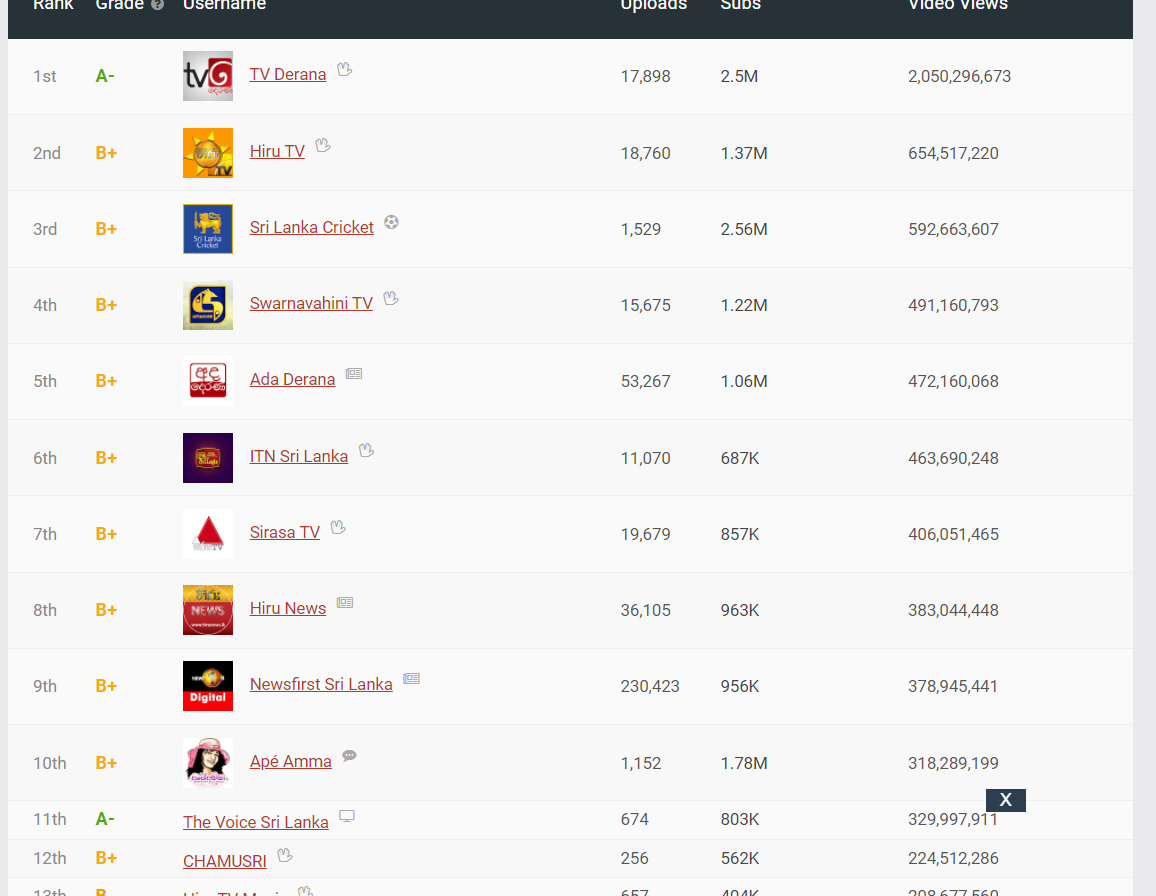Click the speech bubble icon beside Apé Amma

(349, 756)
